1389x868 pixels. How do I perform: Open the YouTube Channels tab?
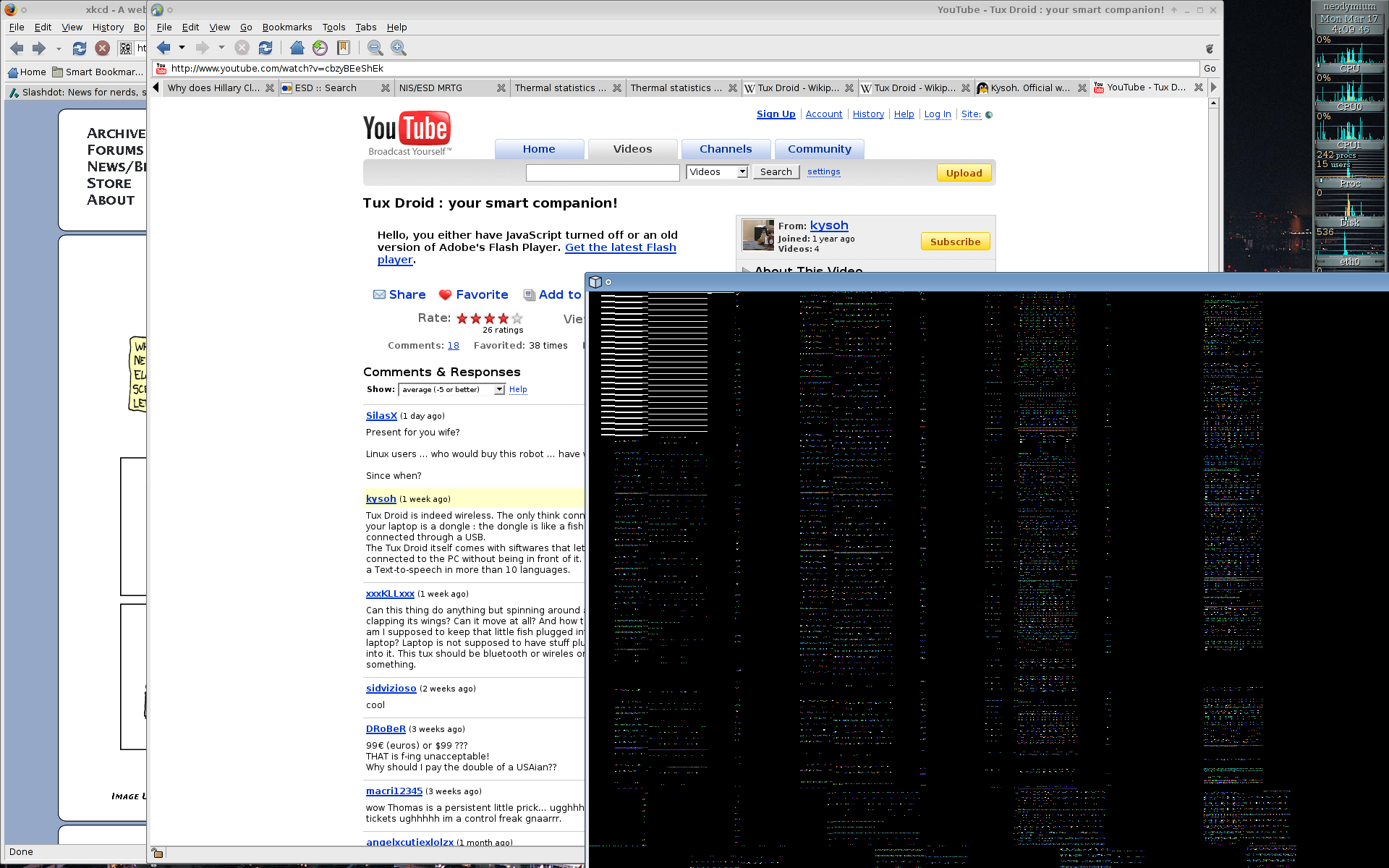726,149
